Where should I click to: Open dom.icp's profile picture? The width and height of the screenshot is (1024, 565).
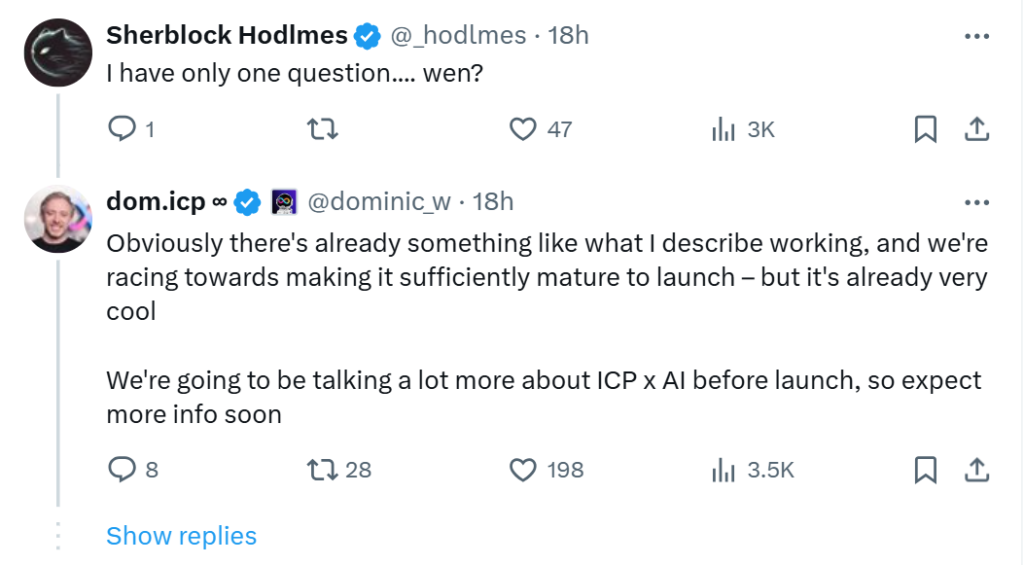58,219
